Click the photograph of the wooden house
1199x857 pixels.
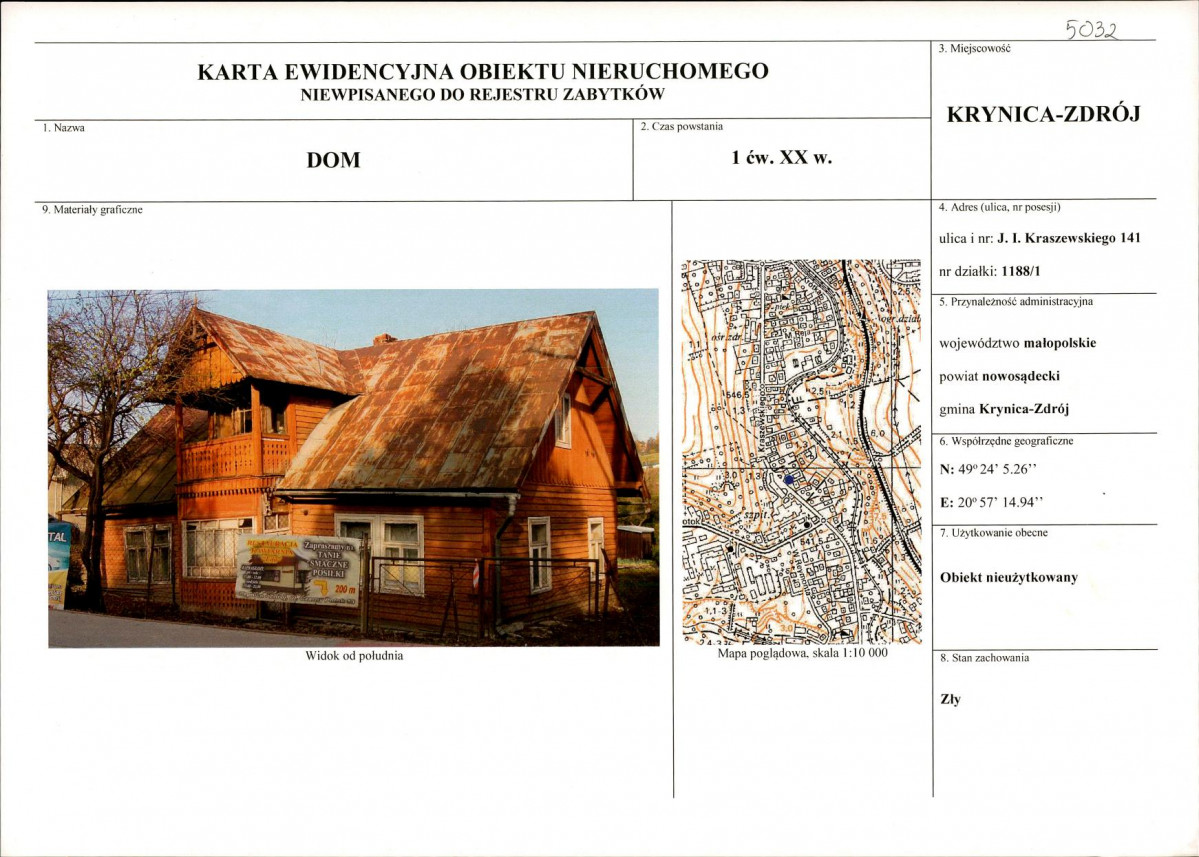(x=353, y=468)
